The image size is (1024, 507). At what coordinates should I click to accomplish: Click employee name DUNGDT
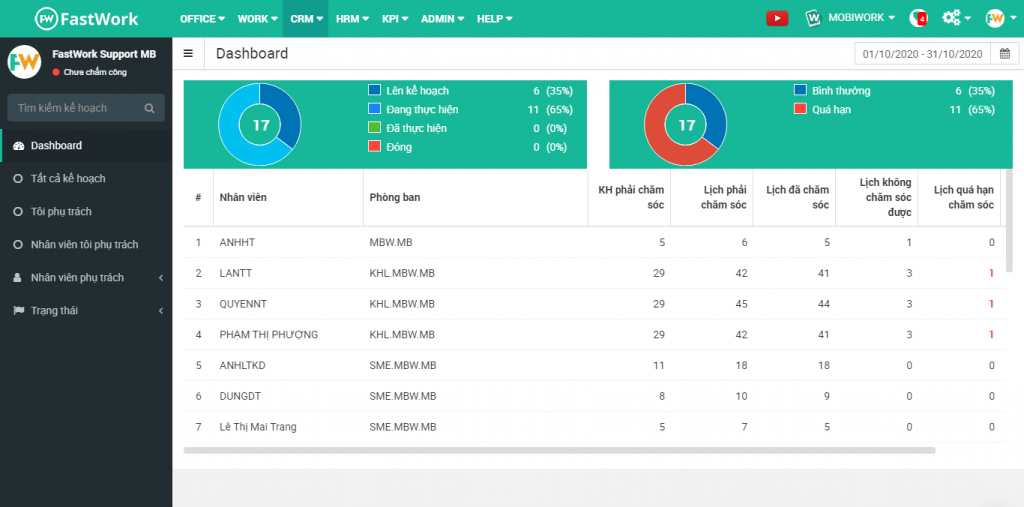[x=240, y=396]
